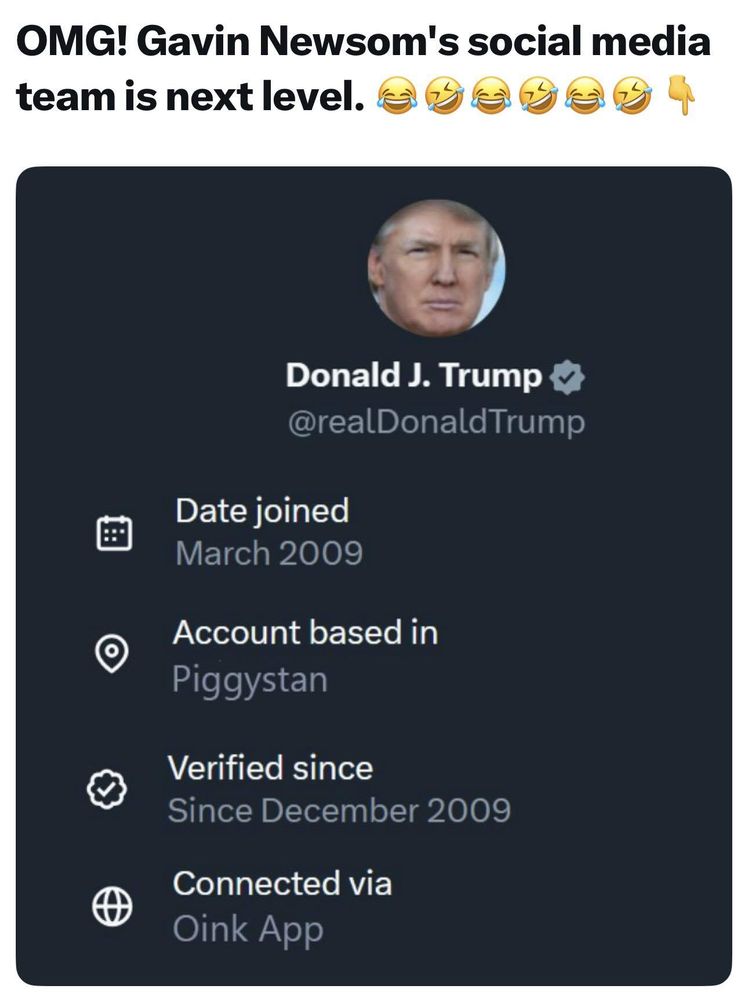Click the globe icon beside Connected via

point(112,906)
